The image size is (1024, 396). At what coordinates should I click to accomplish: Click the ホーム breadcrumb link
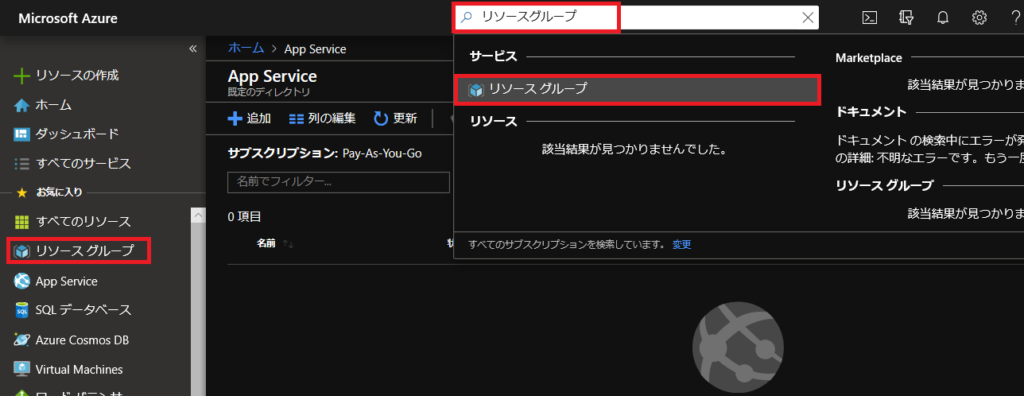click(x=246, y=48)
